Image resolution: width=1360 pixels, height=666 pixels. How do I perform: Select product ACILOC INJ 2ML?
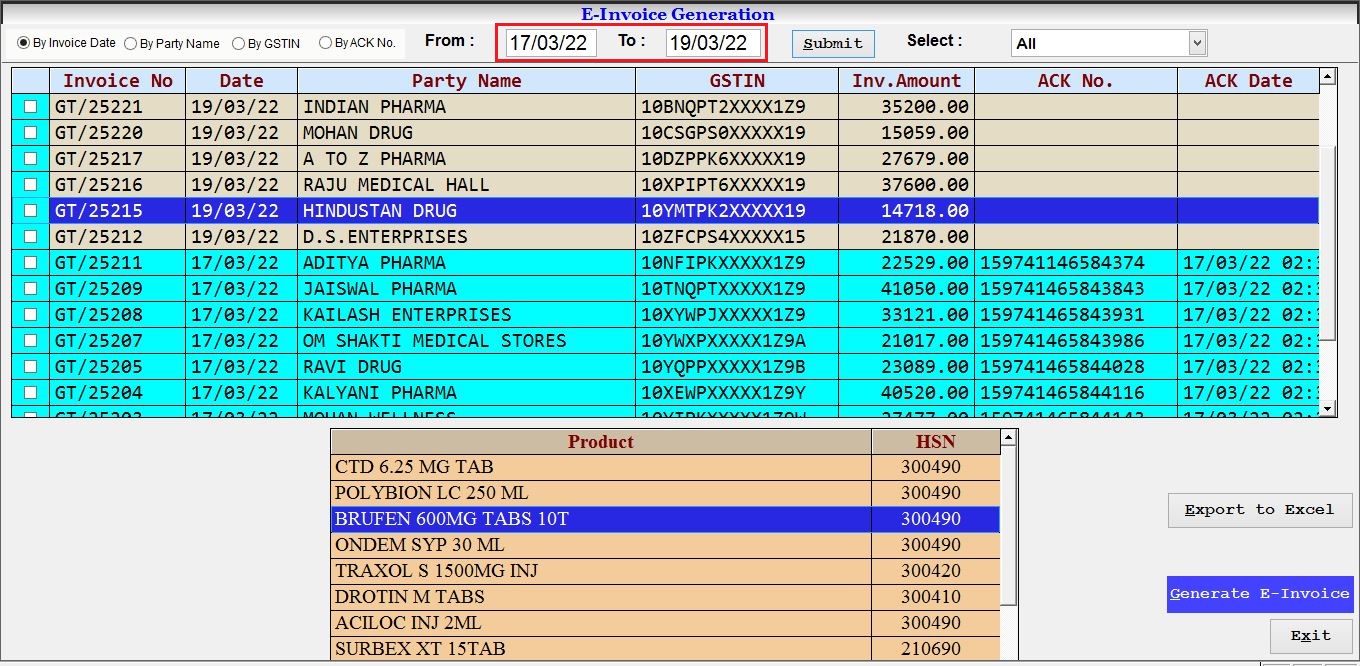(665, 623)
